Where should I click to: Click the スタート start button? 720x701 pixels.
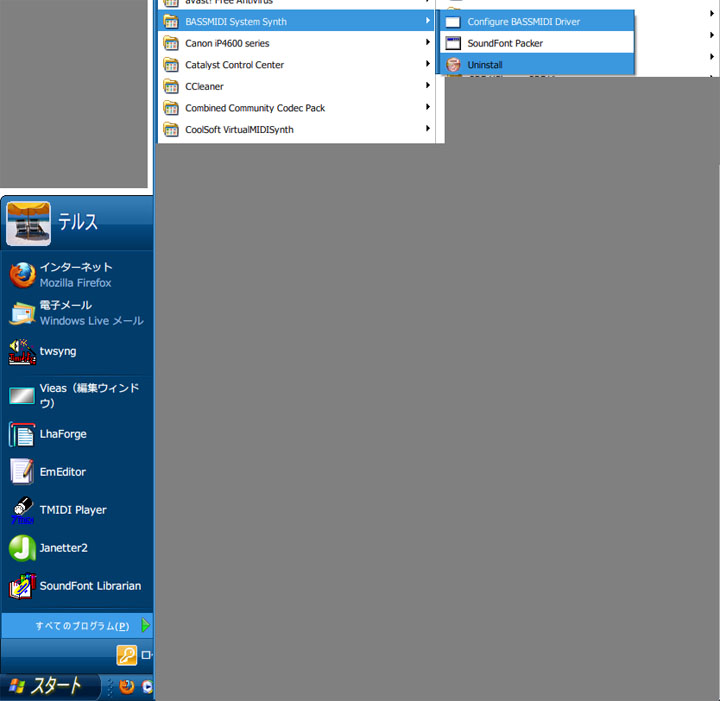[50, 687]
